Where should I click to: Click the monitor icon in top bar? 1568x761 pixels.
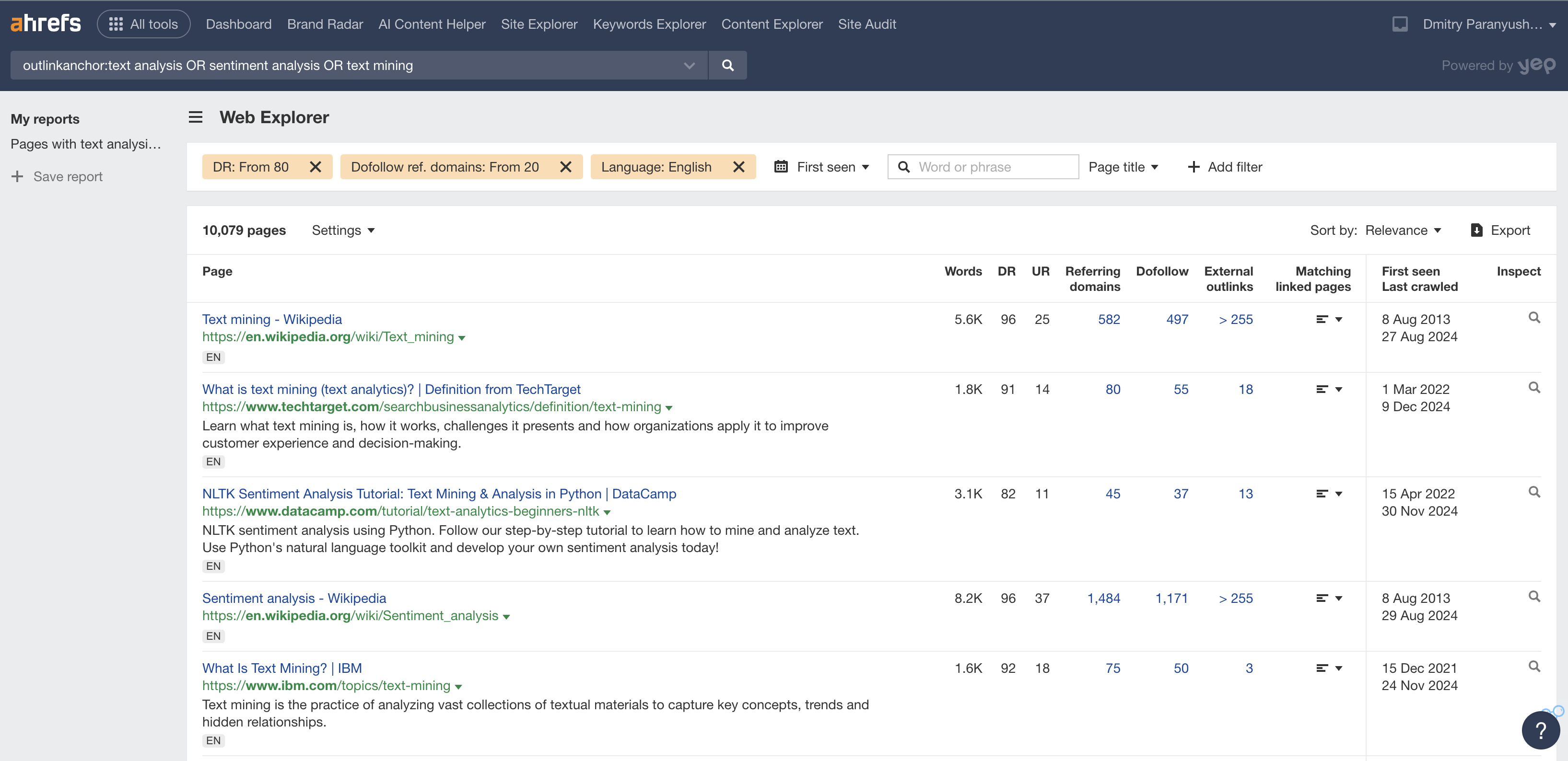[1399, 24]
